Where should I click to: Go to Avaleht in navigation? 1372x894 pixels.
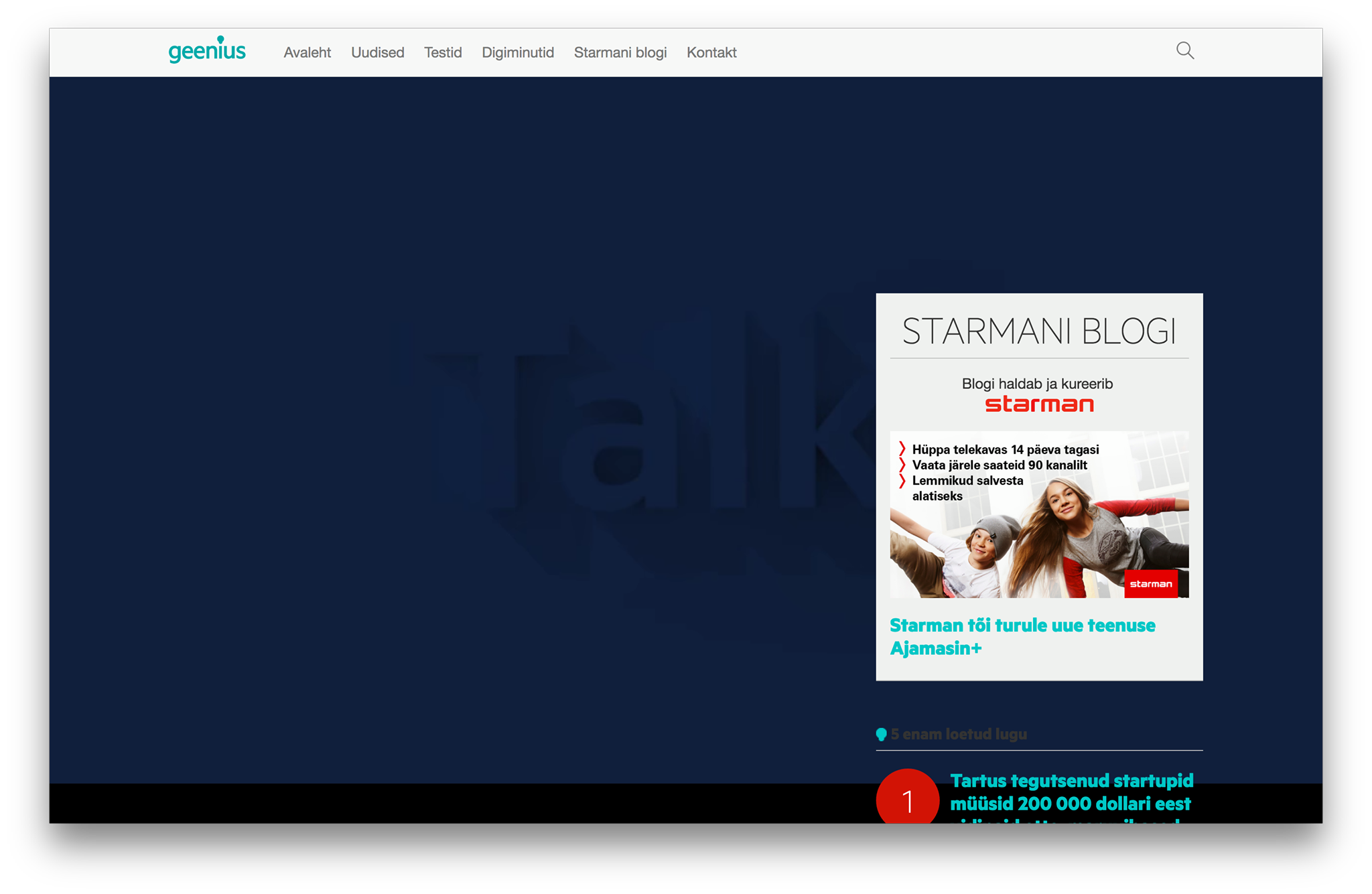(307, 52)
